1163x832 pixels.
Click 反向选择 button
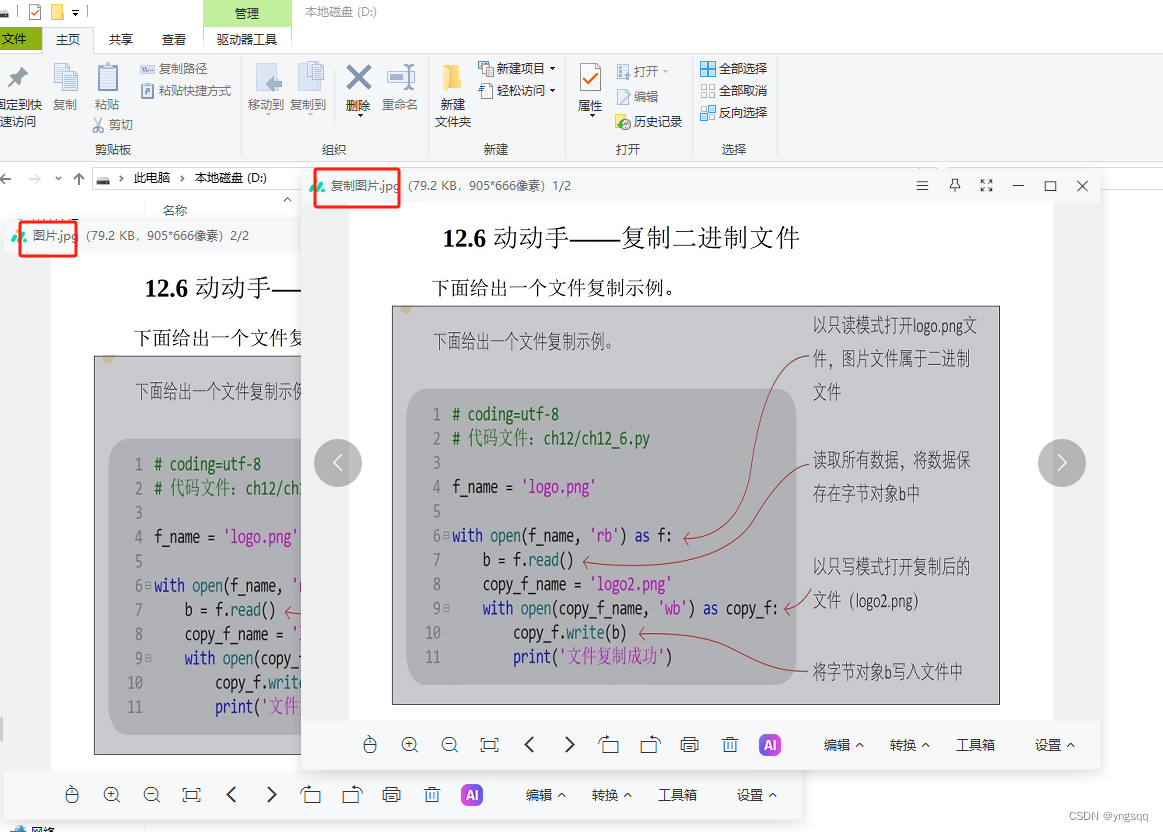734,113
